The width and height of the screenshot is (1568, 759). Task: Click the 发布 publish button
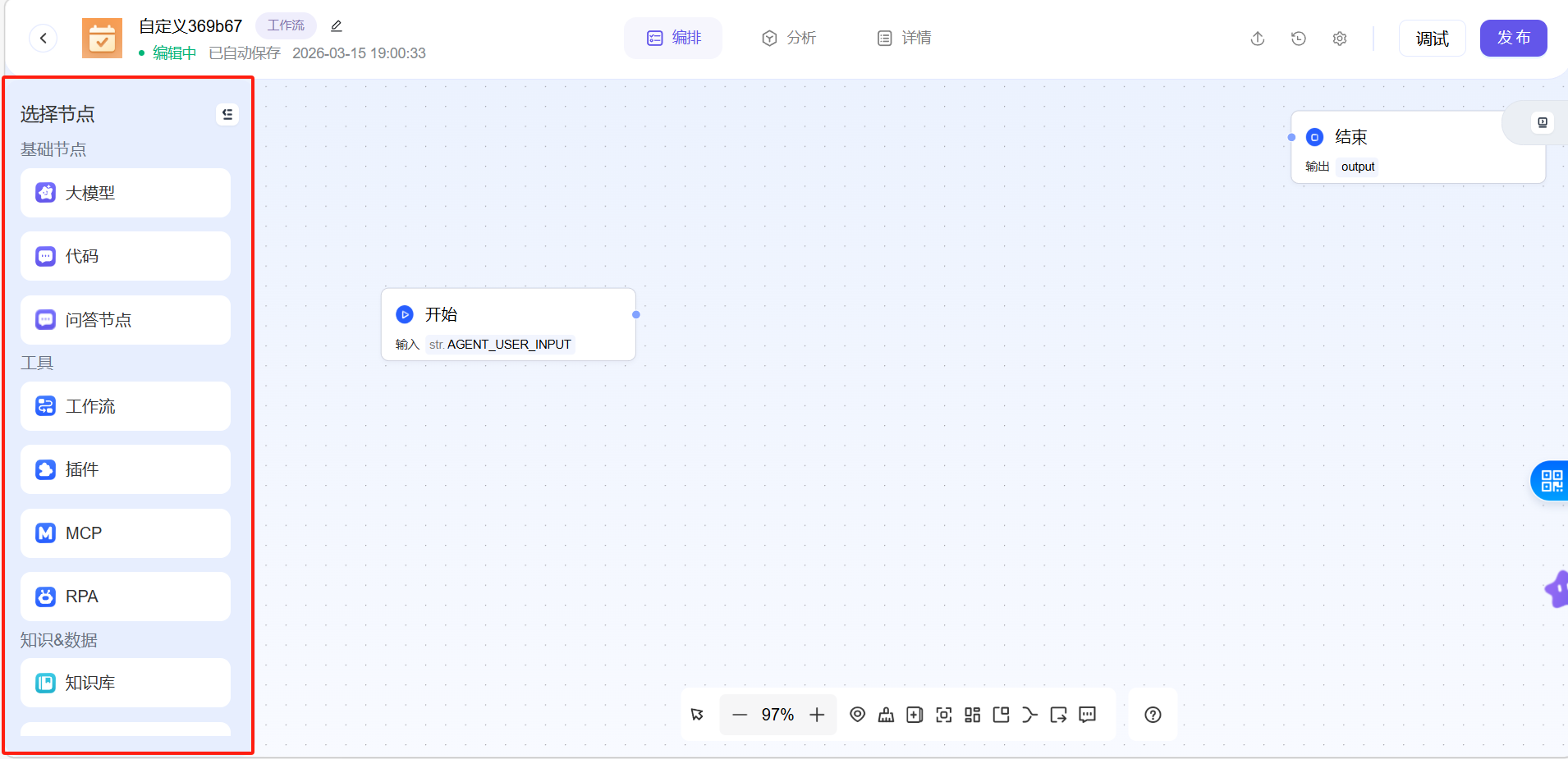coord(1513,38)
